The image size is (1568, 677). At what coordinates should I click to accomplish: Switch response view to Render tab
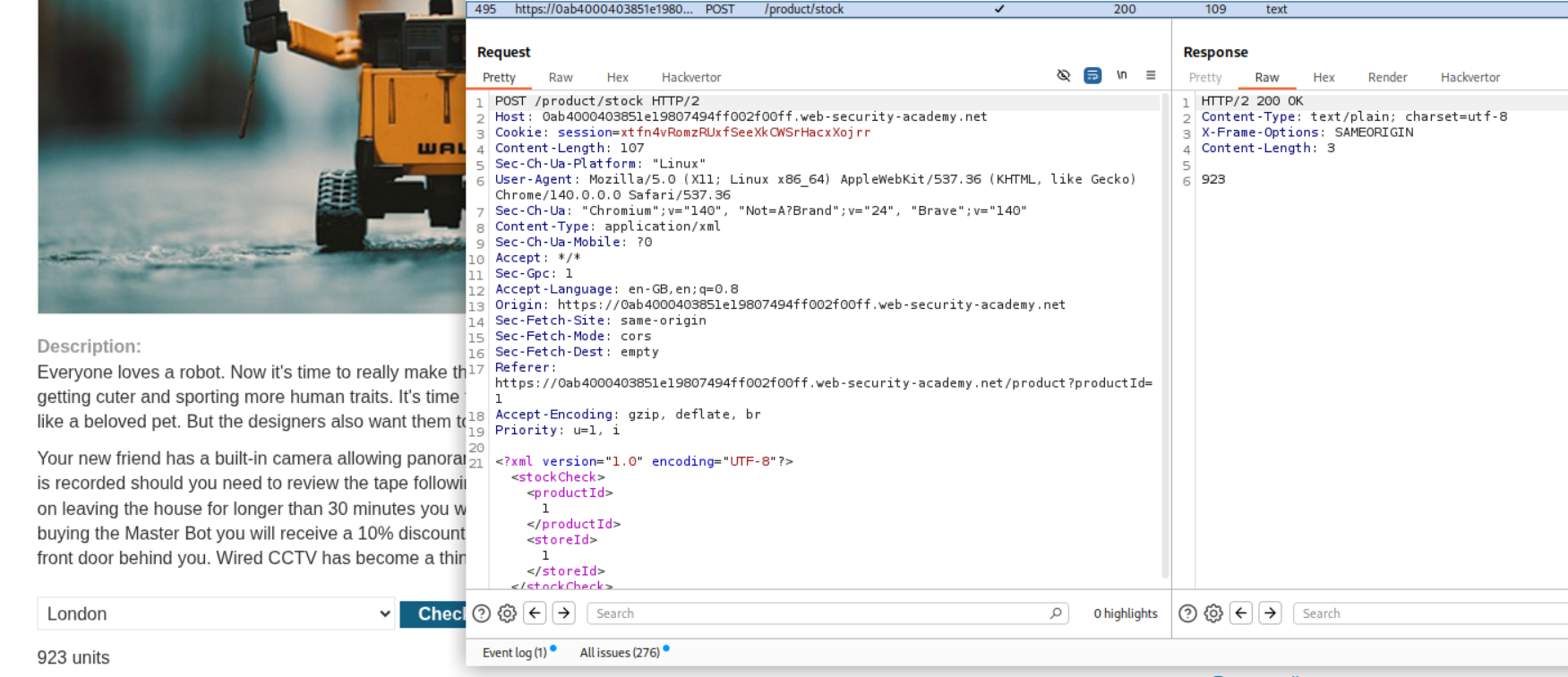[x=1387, y=78]
